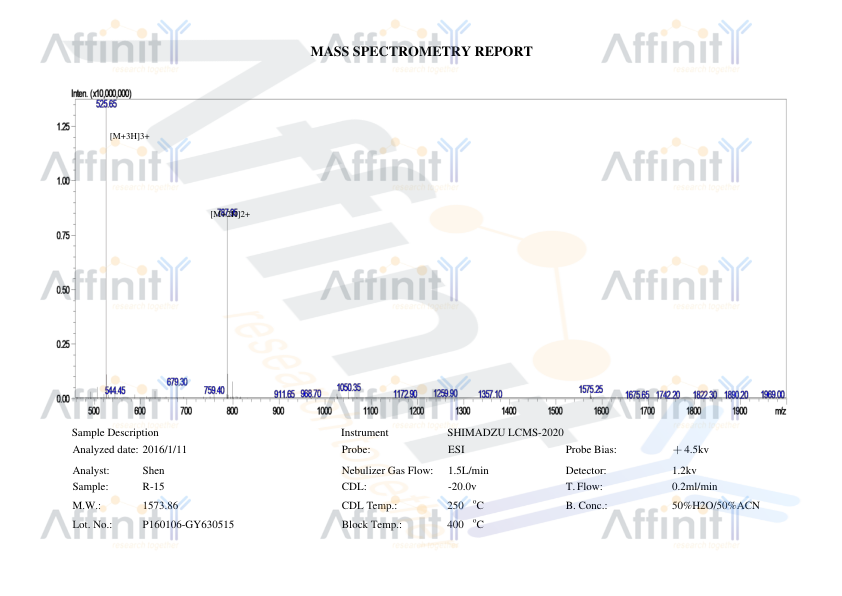This screenshot has width=842, height=596.
Task: Click the Probe Bias label
Action: (x=591, y=450)
